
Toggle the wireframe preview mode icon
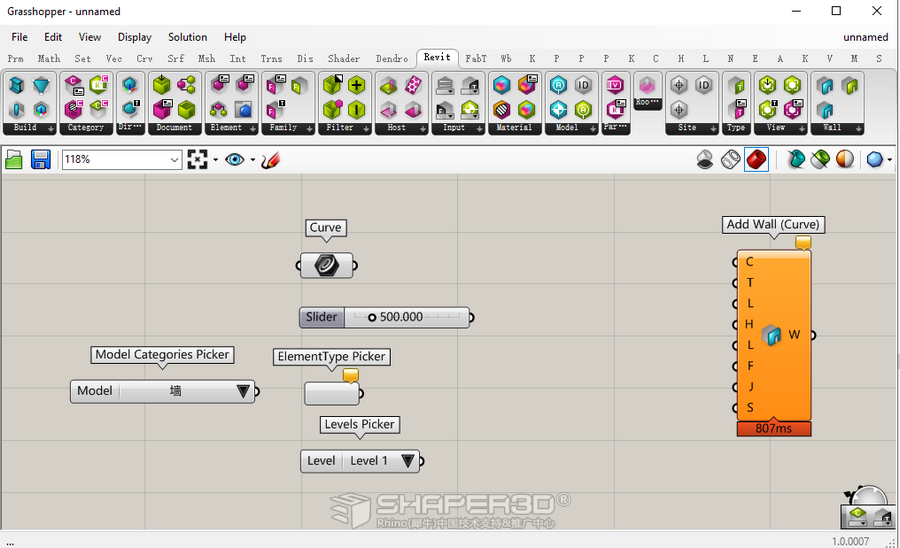pos(731,160)
